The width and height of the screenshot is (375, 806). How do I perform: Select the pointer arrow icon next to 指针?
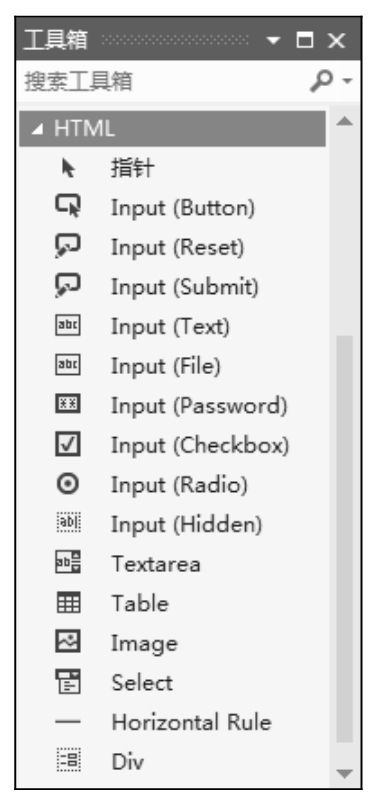click(x=68, y=168)
